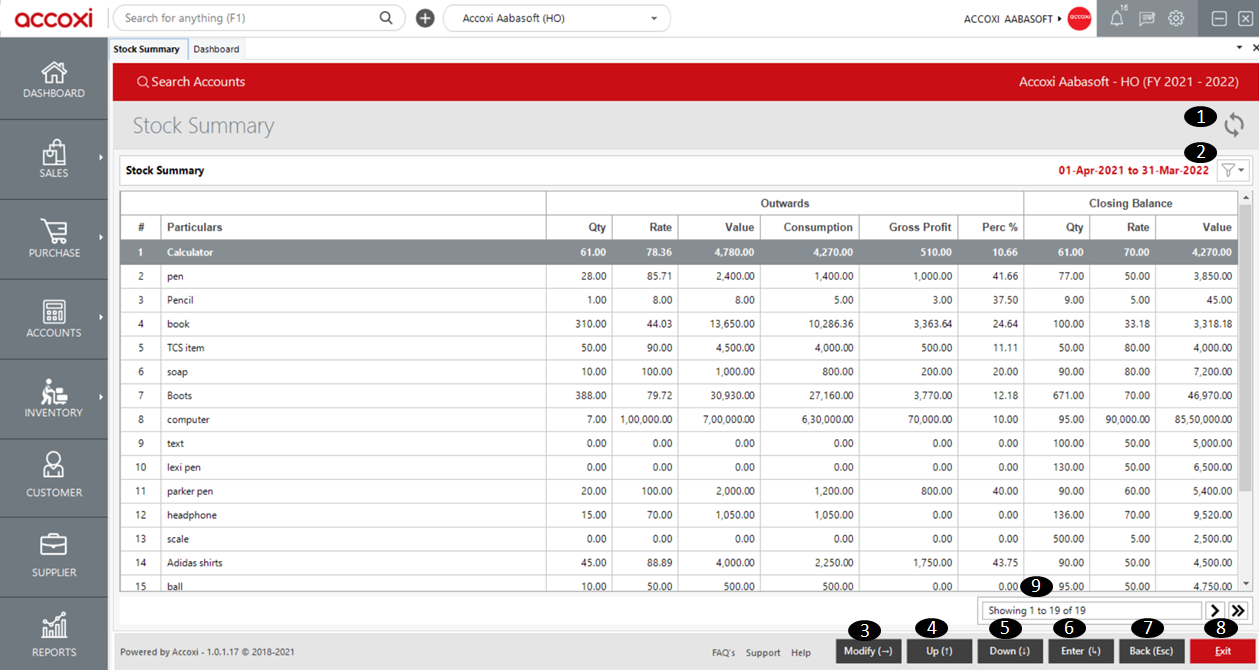Click the Up button
Viewport: 1259px width, 670px height.
939,651
